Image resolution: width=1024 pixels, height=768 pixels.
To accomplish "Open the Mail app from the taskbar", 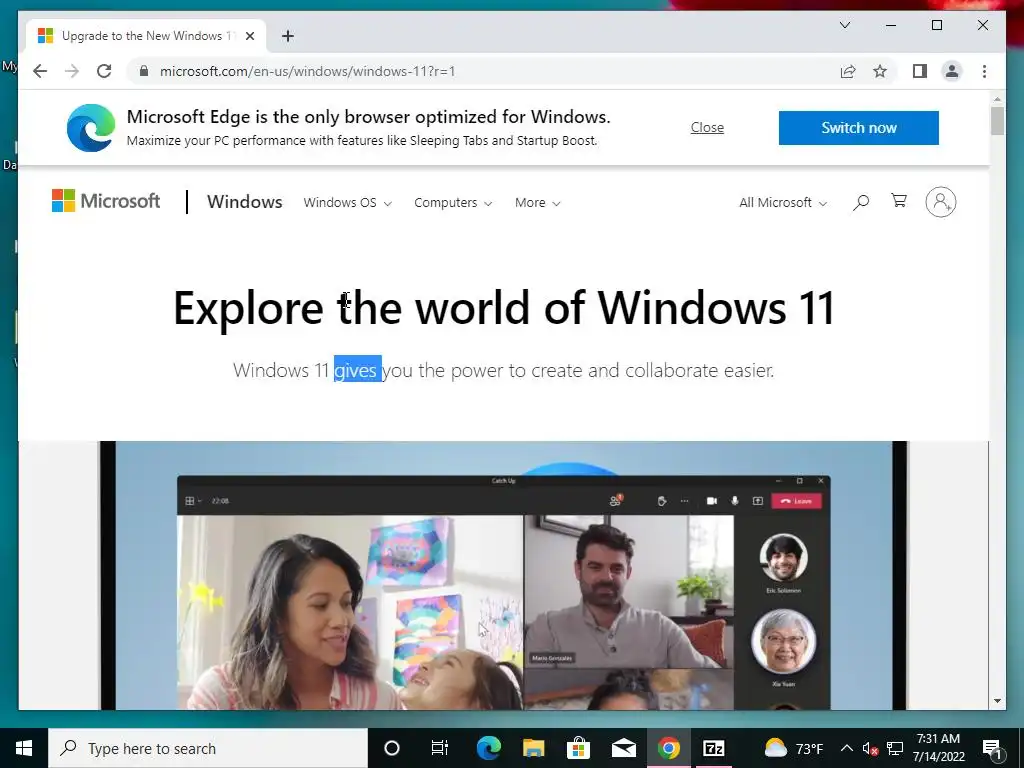I will click(624, 748).
